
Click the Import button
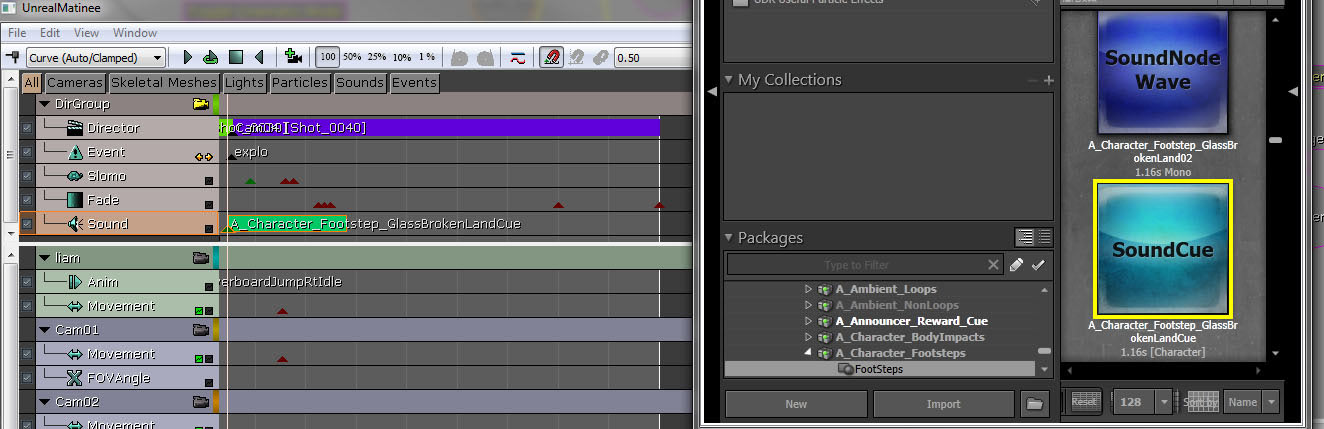(x=943, y=404)
